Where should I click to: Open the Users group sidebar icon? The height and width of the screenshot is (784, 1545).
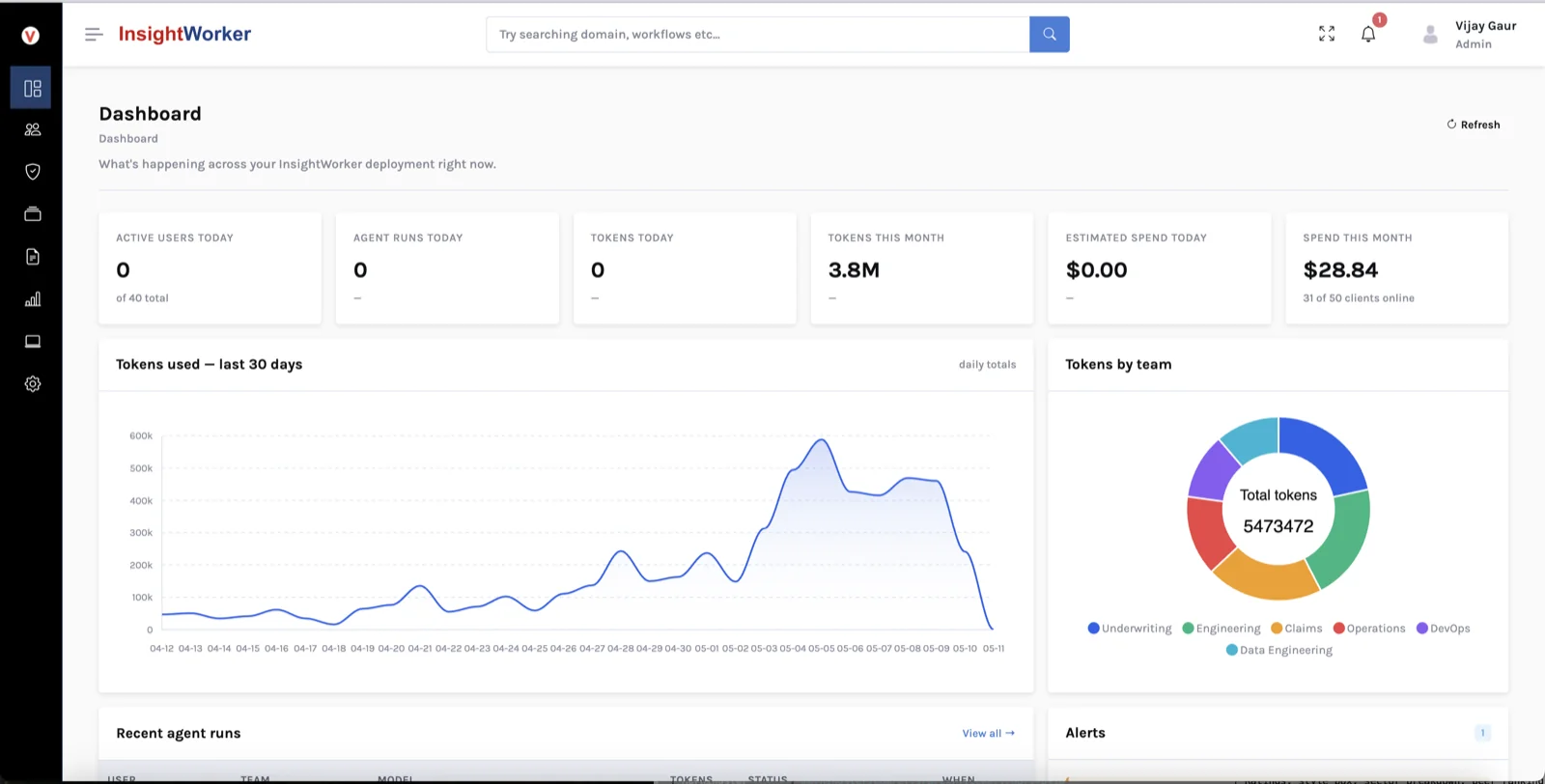coord(32,129)
